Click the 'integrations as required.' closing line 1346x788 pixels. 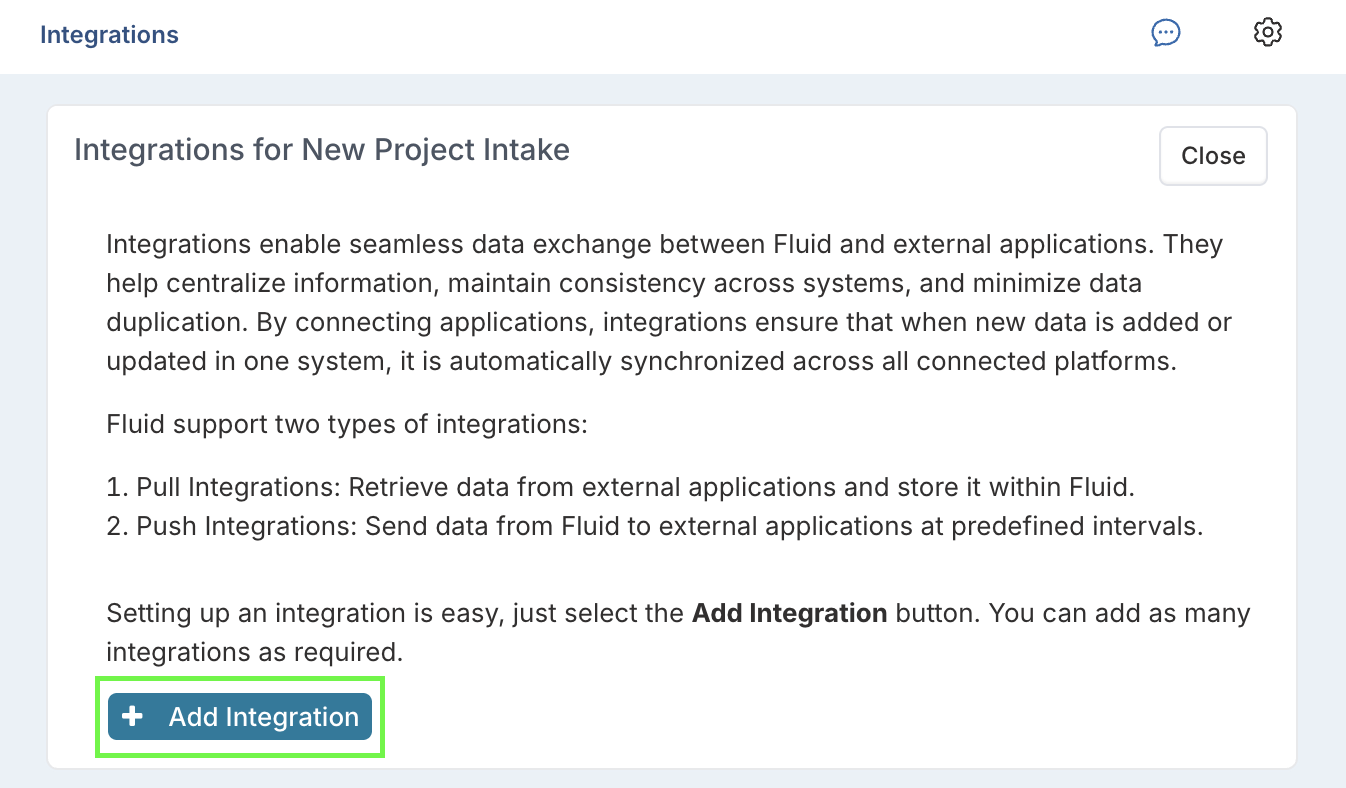point(254,652)
